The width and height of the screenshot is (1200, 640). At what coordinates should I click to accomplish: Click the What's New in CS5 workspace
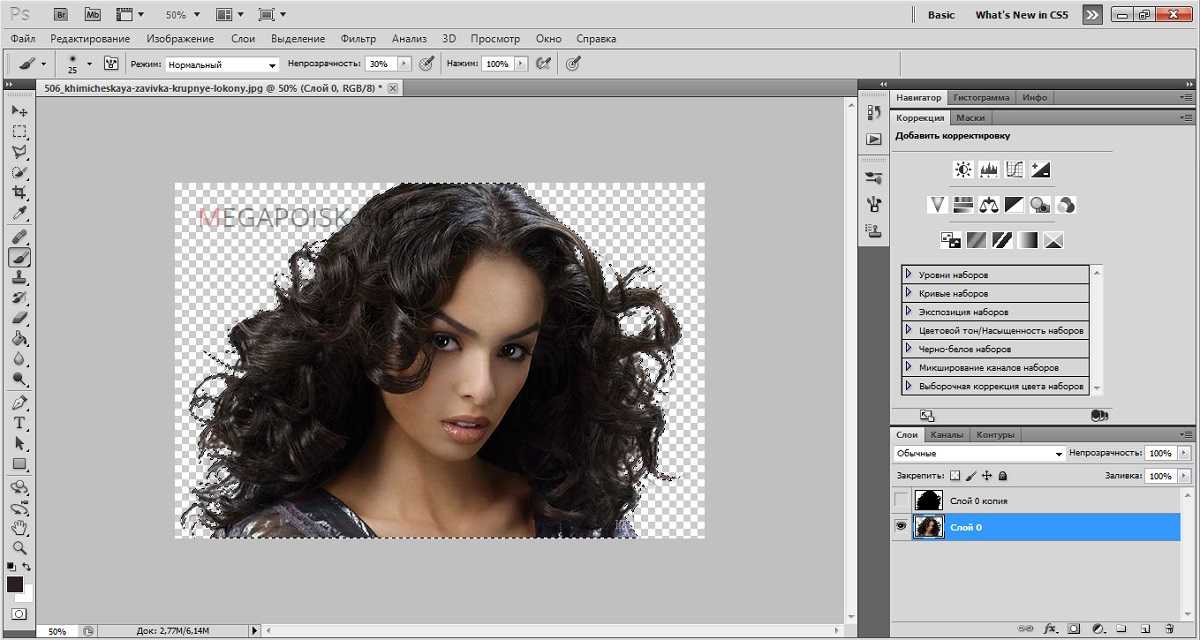tap(1021, 15)
